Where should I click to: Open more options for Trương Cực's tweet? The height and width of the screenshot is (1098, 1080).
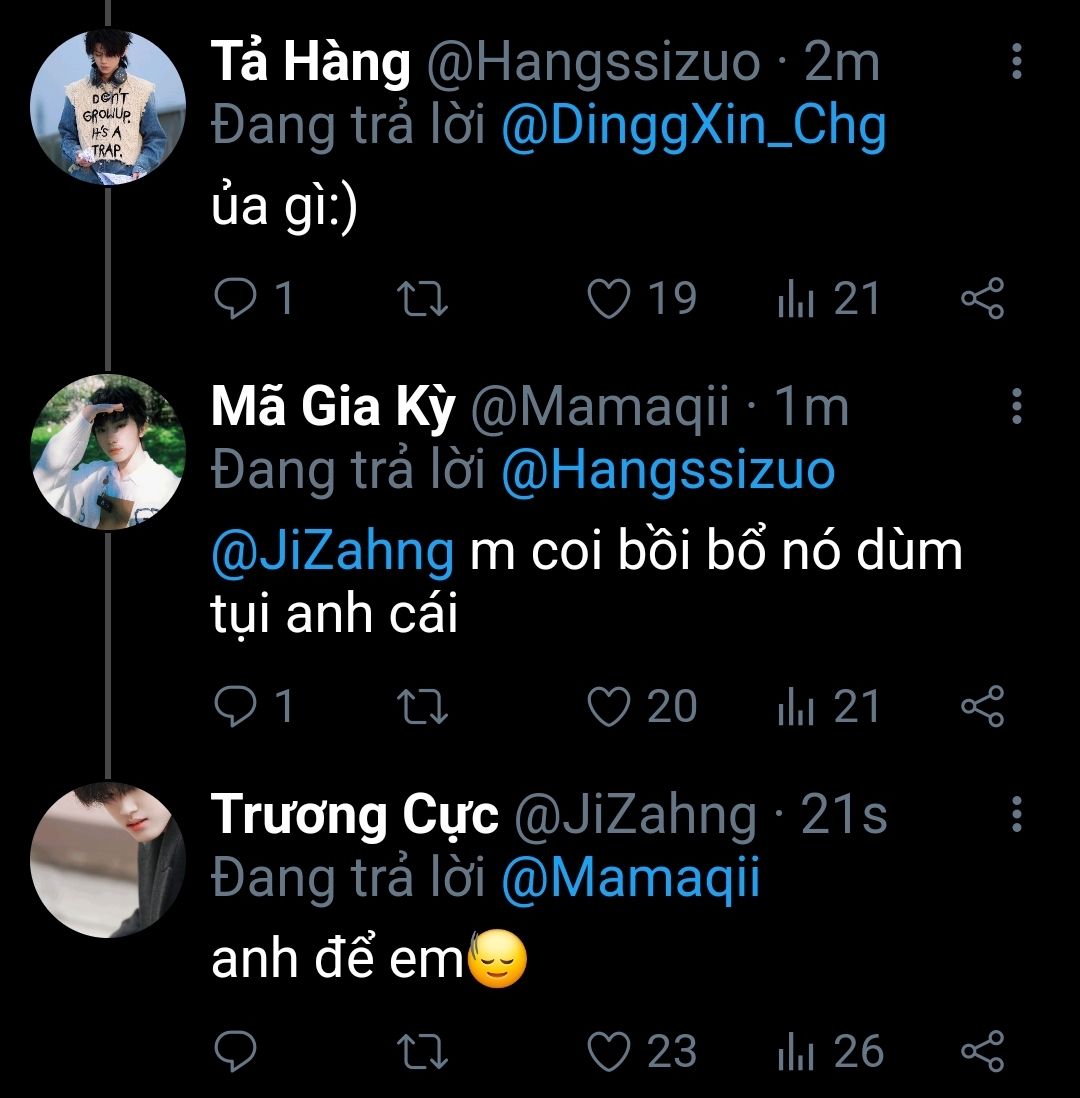(1016, 815)
